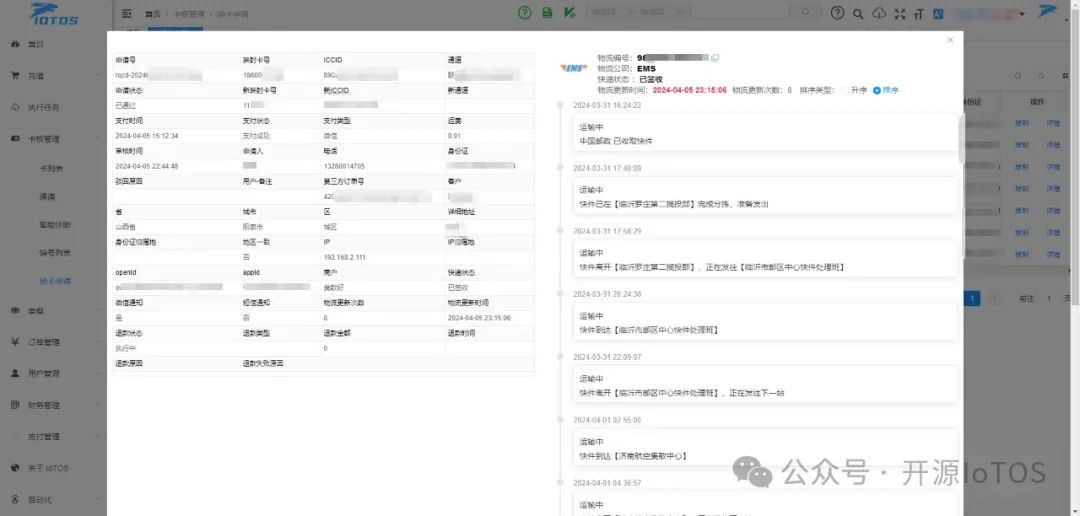The height and width of the screenshot is (516, 1080).
Task: Click the IoTOS logo at top left
Action: 54,14
